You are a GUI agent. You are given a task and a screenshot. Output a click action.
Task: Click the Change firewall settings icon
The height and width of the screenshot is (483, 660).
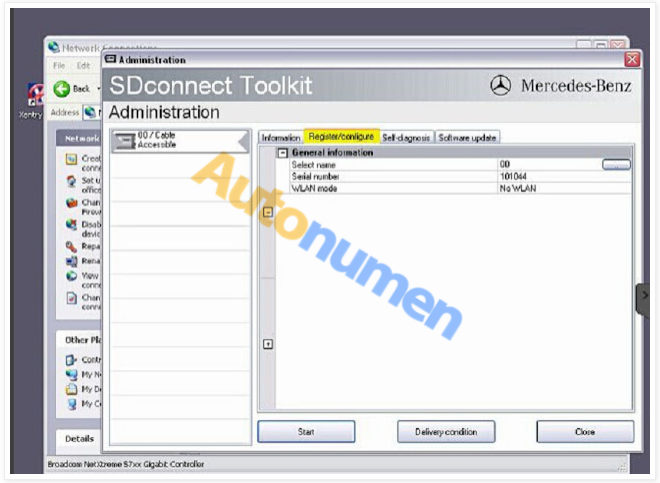pos(72,203)
